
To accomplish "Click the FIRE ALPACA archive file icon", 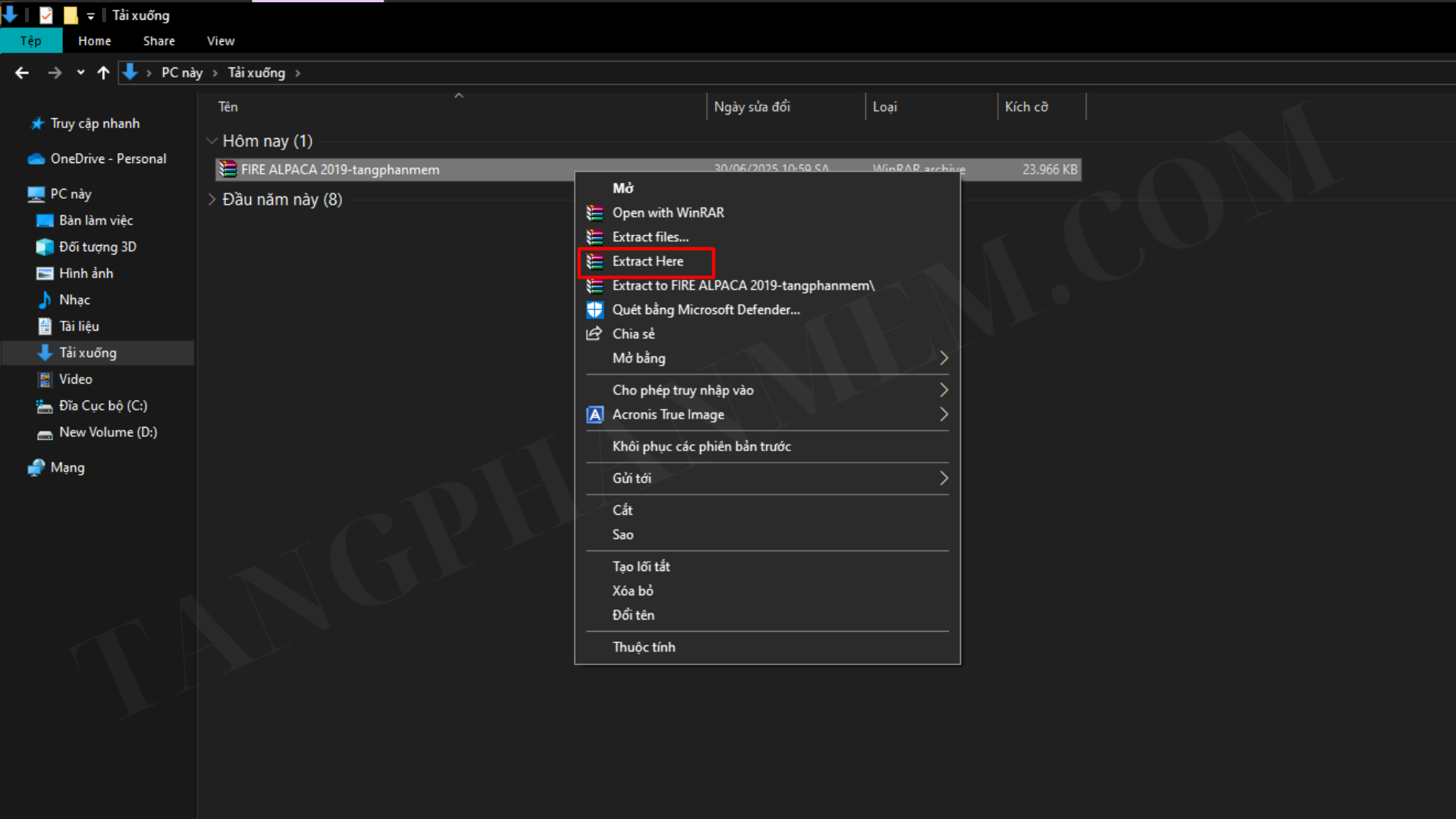I will [x=227, y=170].
